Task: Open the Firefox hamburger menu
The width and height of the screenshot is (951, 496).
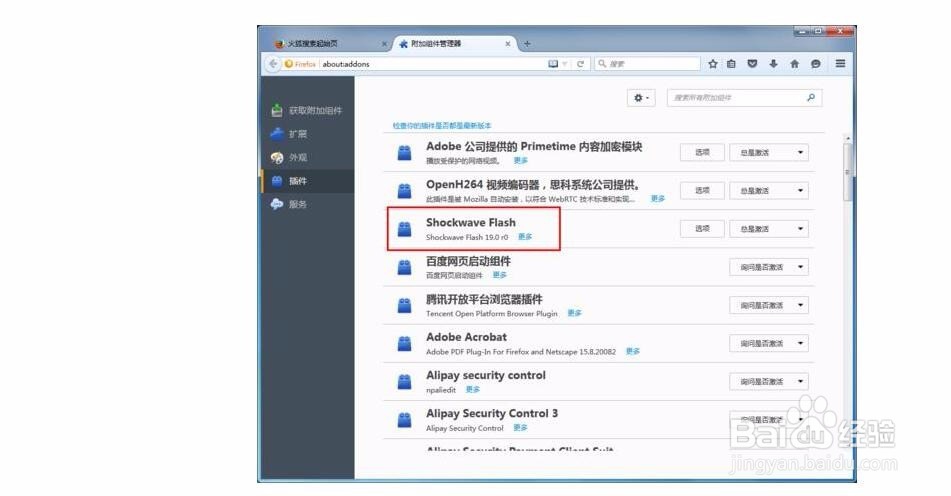Action: (840, 64)
